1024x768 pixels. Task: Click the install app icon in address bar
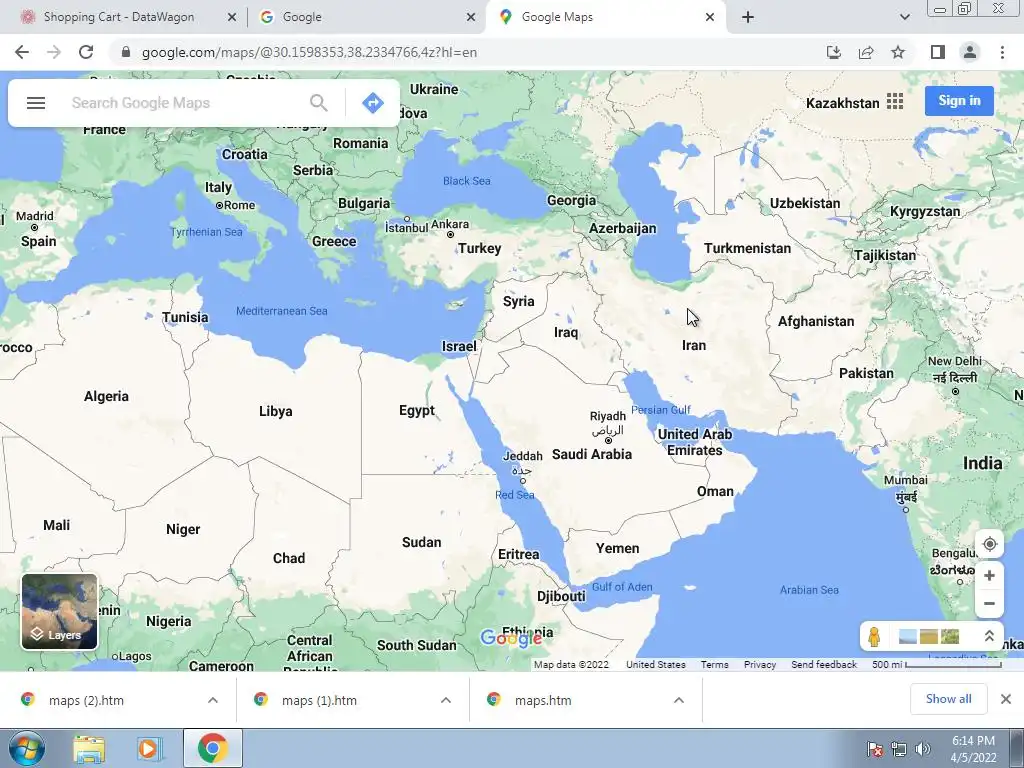point(834,52)
